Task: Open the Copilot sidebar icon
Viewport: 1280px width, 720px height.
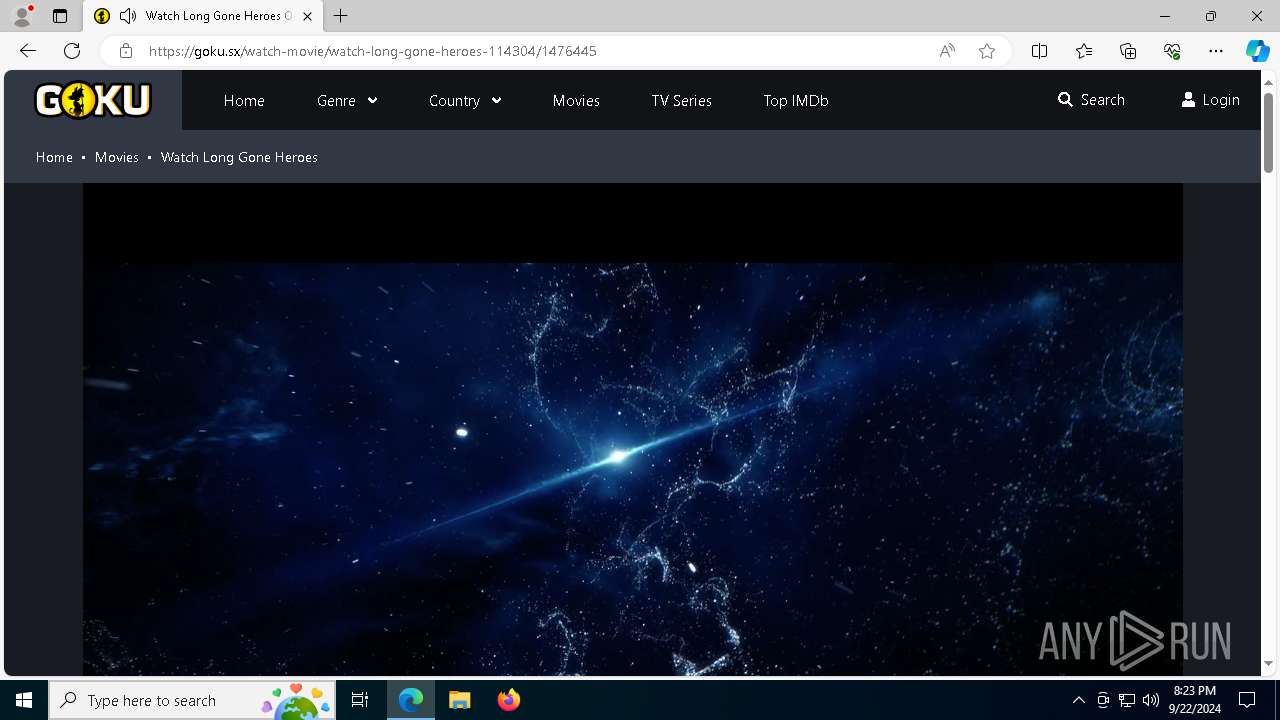Action: click(1257, 51)
